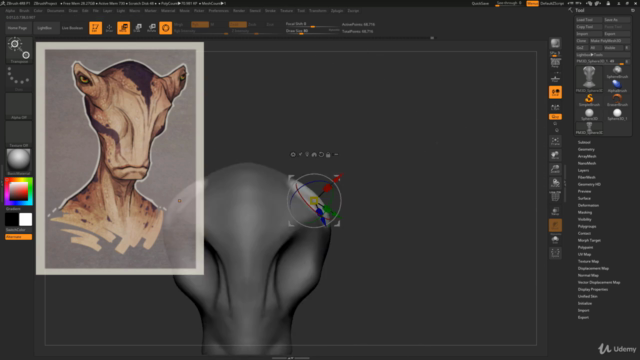Click the Frame icon in right shelf
The height and width of the screenshot is (360, 640).
555,141
